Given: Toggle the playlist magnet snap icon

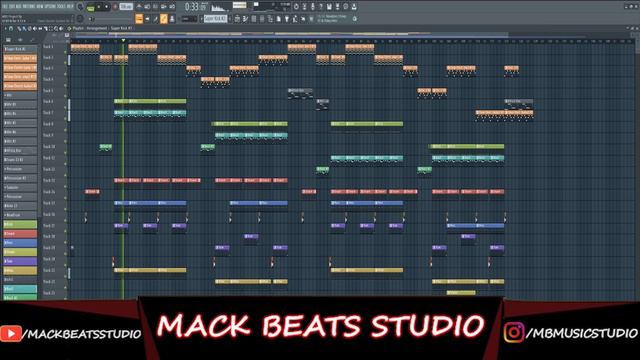Looking at the screenshot, I should [11, 29].
